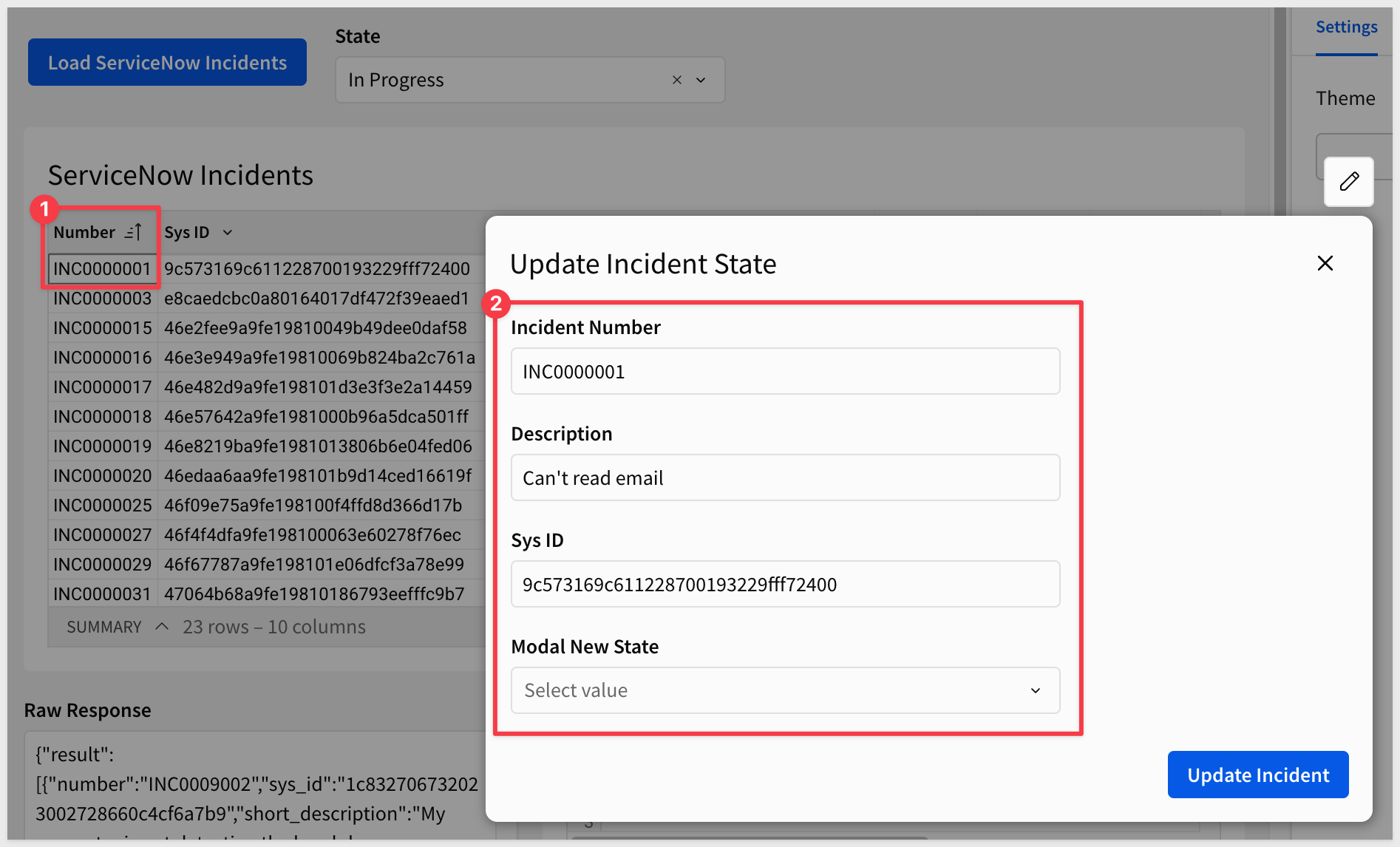Focus the Description text field
Viewport: 1400px width, 847px height.
point(785,478)
